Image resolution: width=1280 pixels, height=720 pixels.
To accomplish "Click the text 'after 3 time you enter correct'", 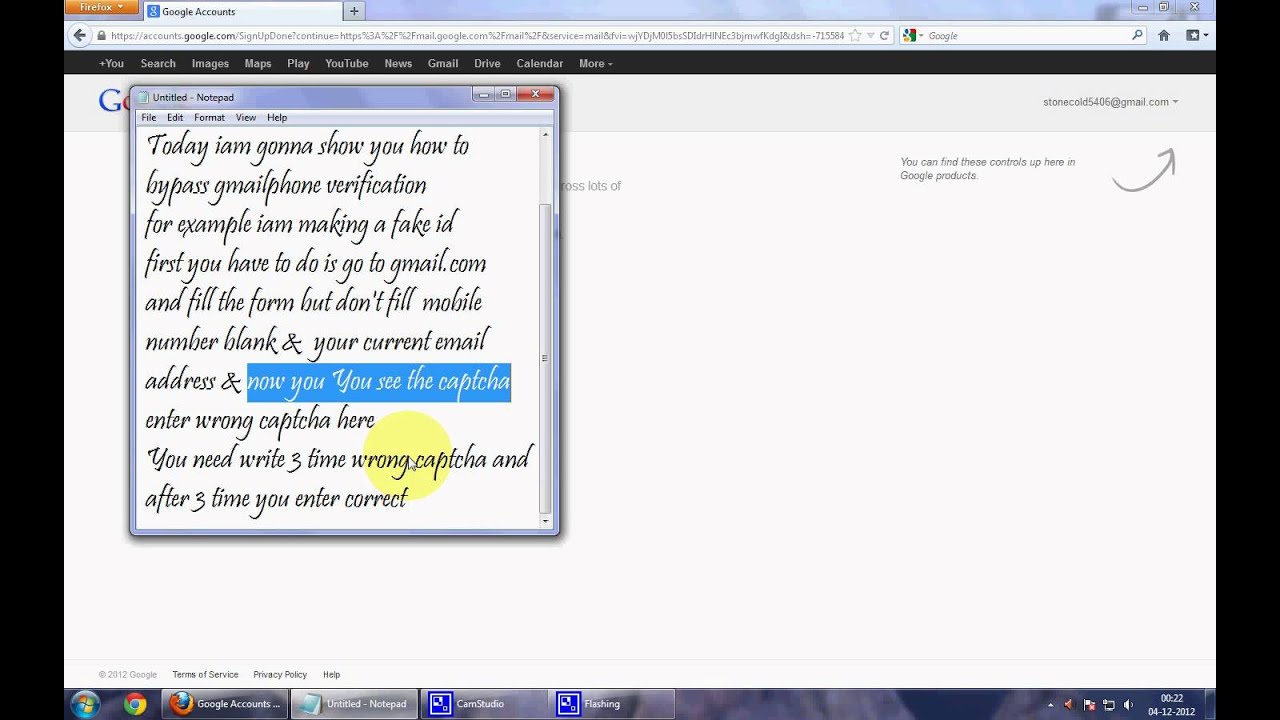I will point(276,499).
